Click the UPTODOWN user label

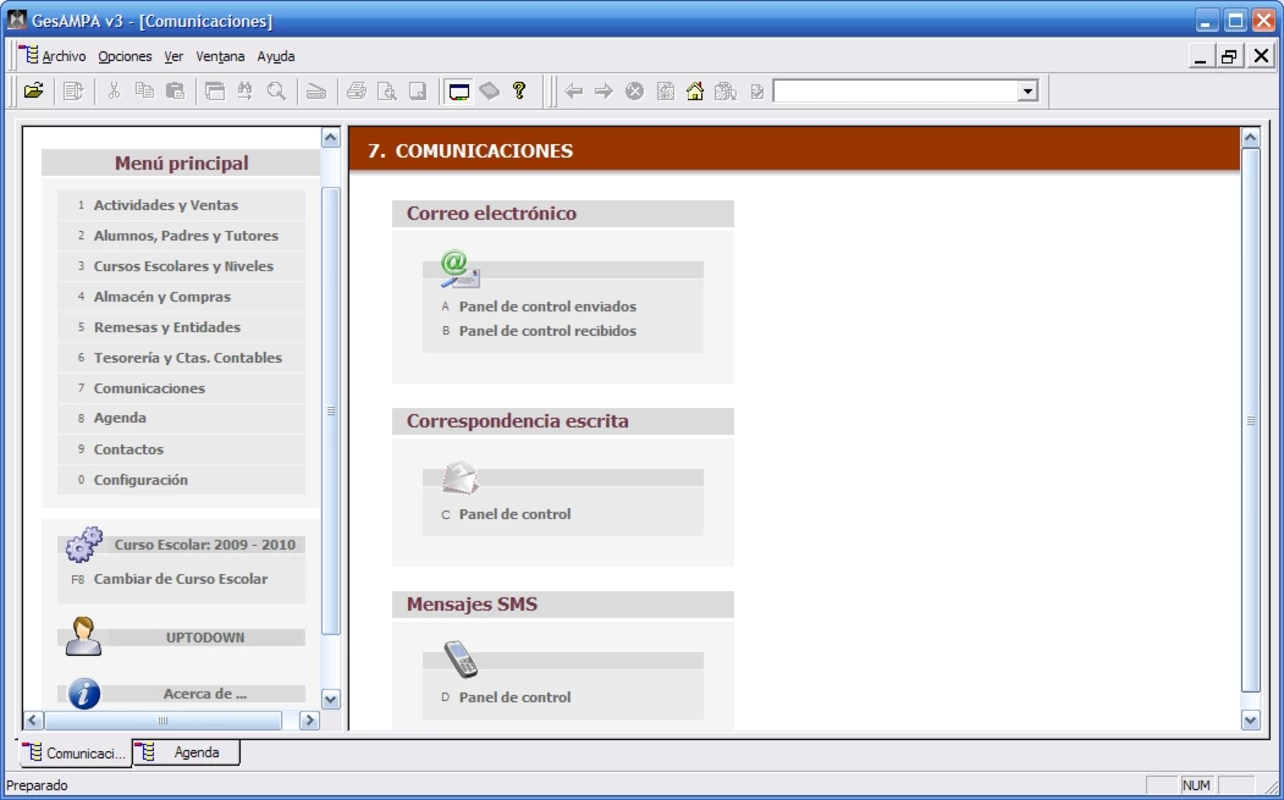(x=205, y=637)
